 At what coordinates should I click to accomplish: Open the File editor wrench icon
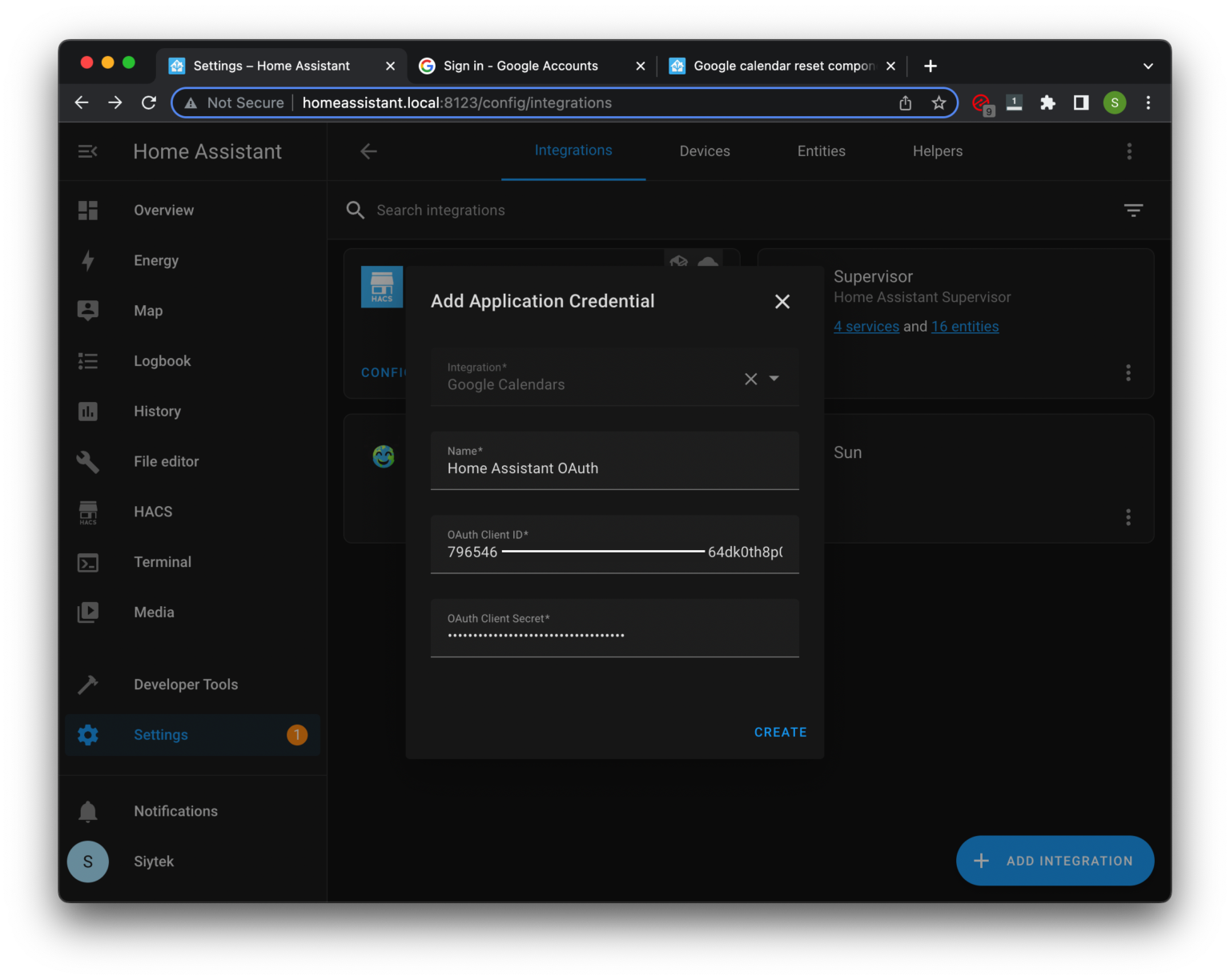(x=87, y=462)
